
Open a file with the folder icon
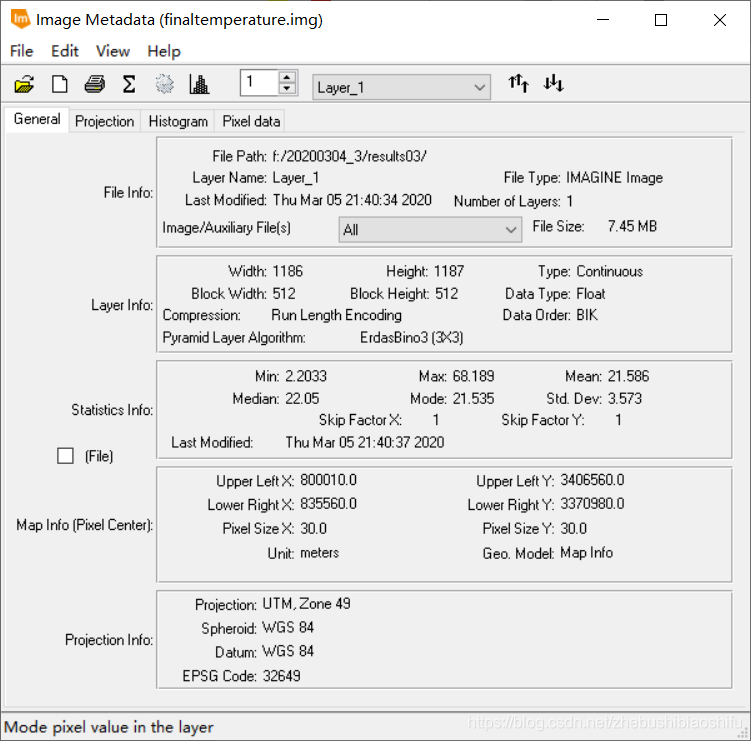(x=24, y=84)
